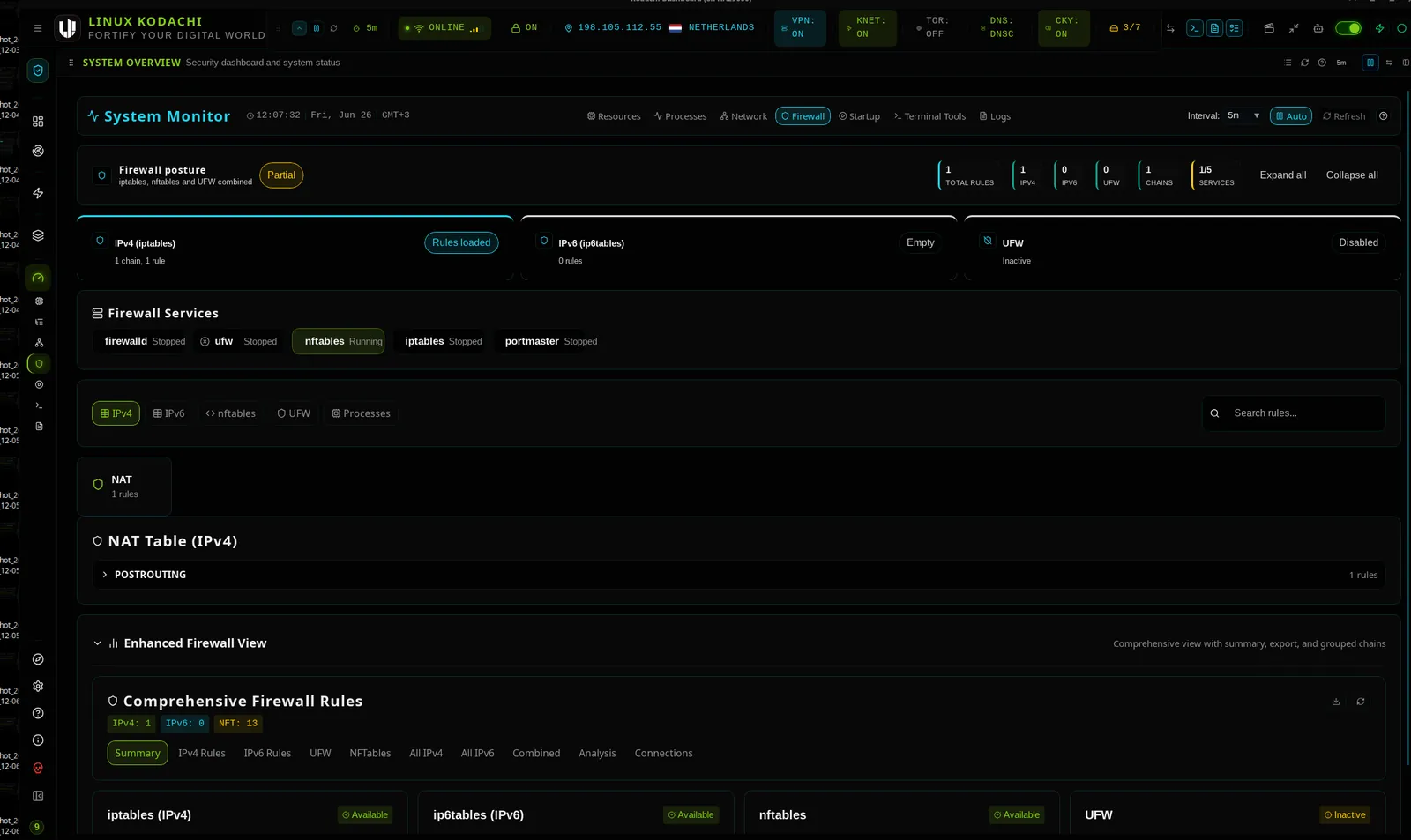1411x840 pixels.
Task: Open the 5m timer selector in top bar
Action: 365,28
